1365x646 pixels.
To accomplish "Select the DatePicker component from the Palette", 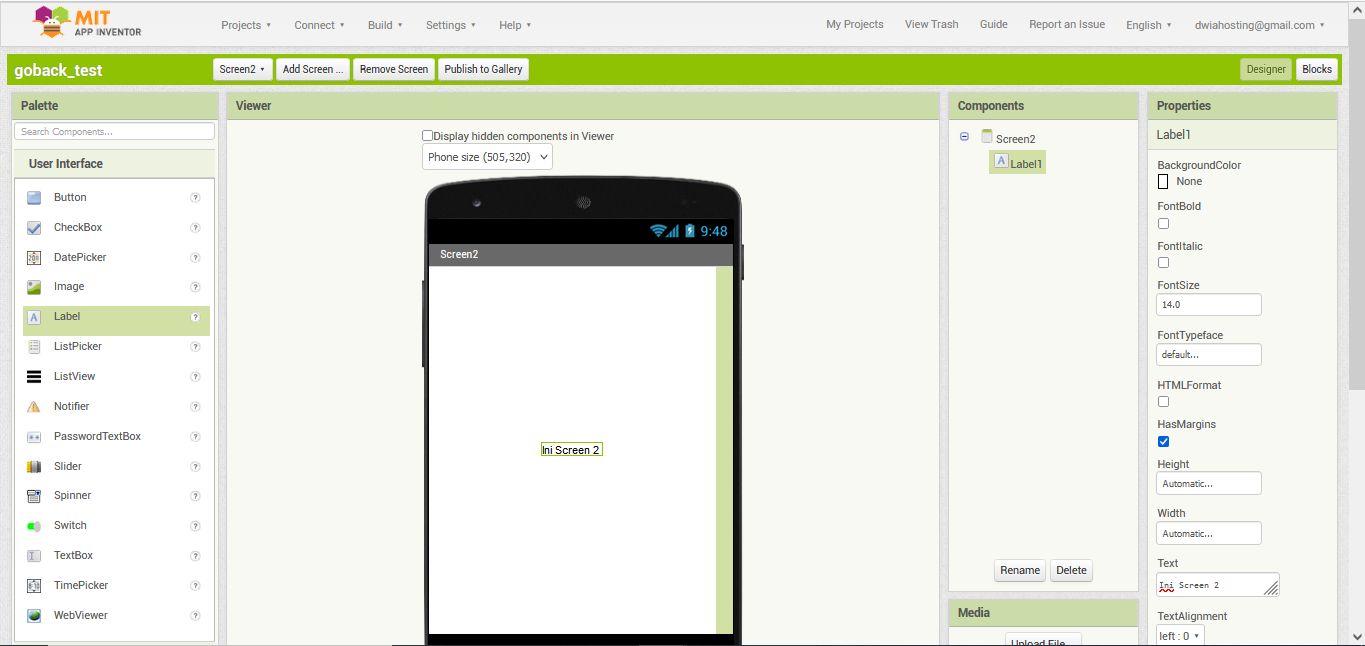I will click(81, 257).
